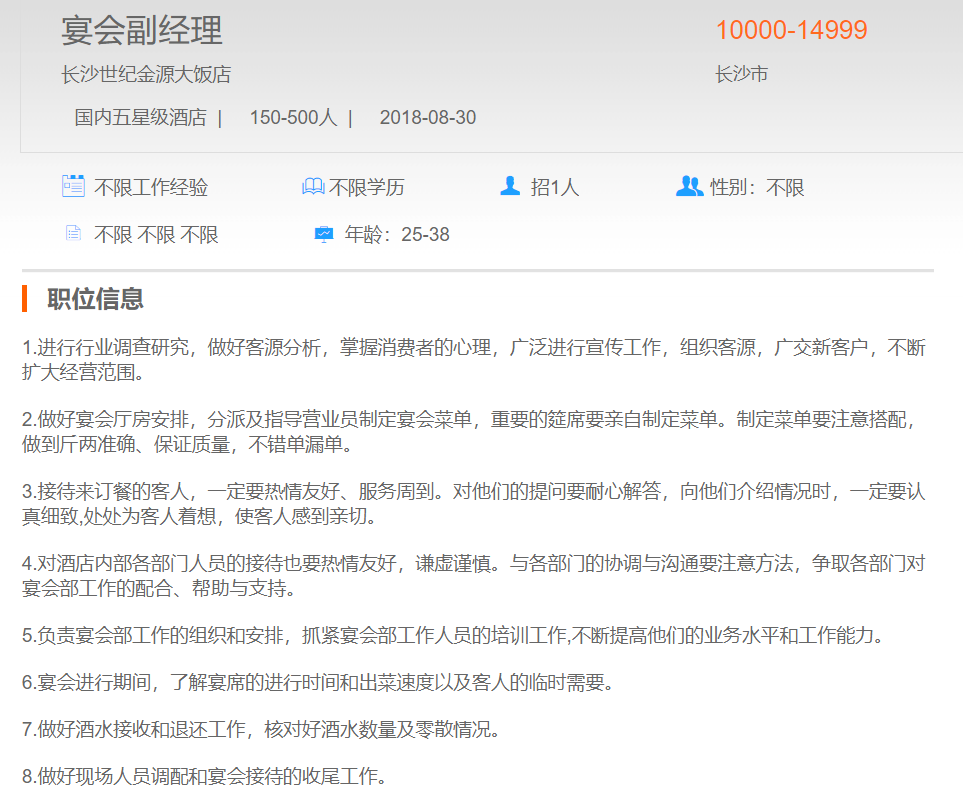Click the single person recruitment icon

click(510, 186)
